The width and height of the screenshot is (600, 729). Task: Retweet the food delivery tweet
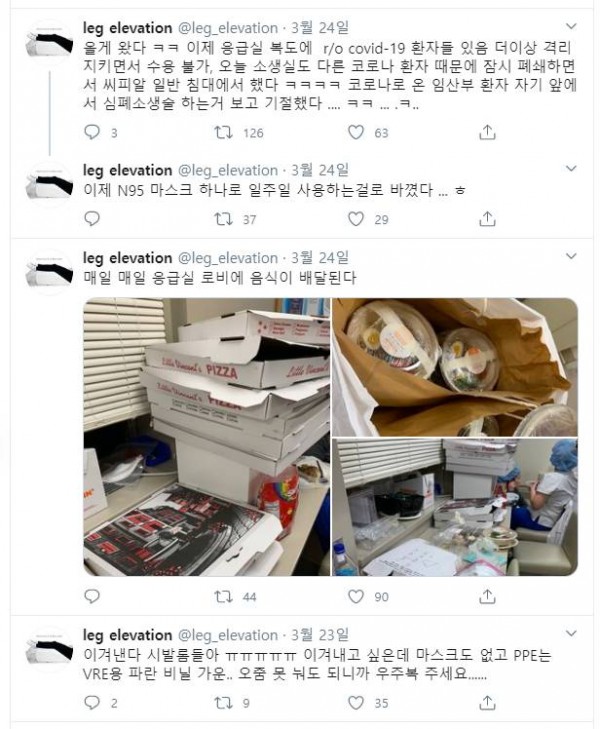224,596
